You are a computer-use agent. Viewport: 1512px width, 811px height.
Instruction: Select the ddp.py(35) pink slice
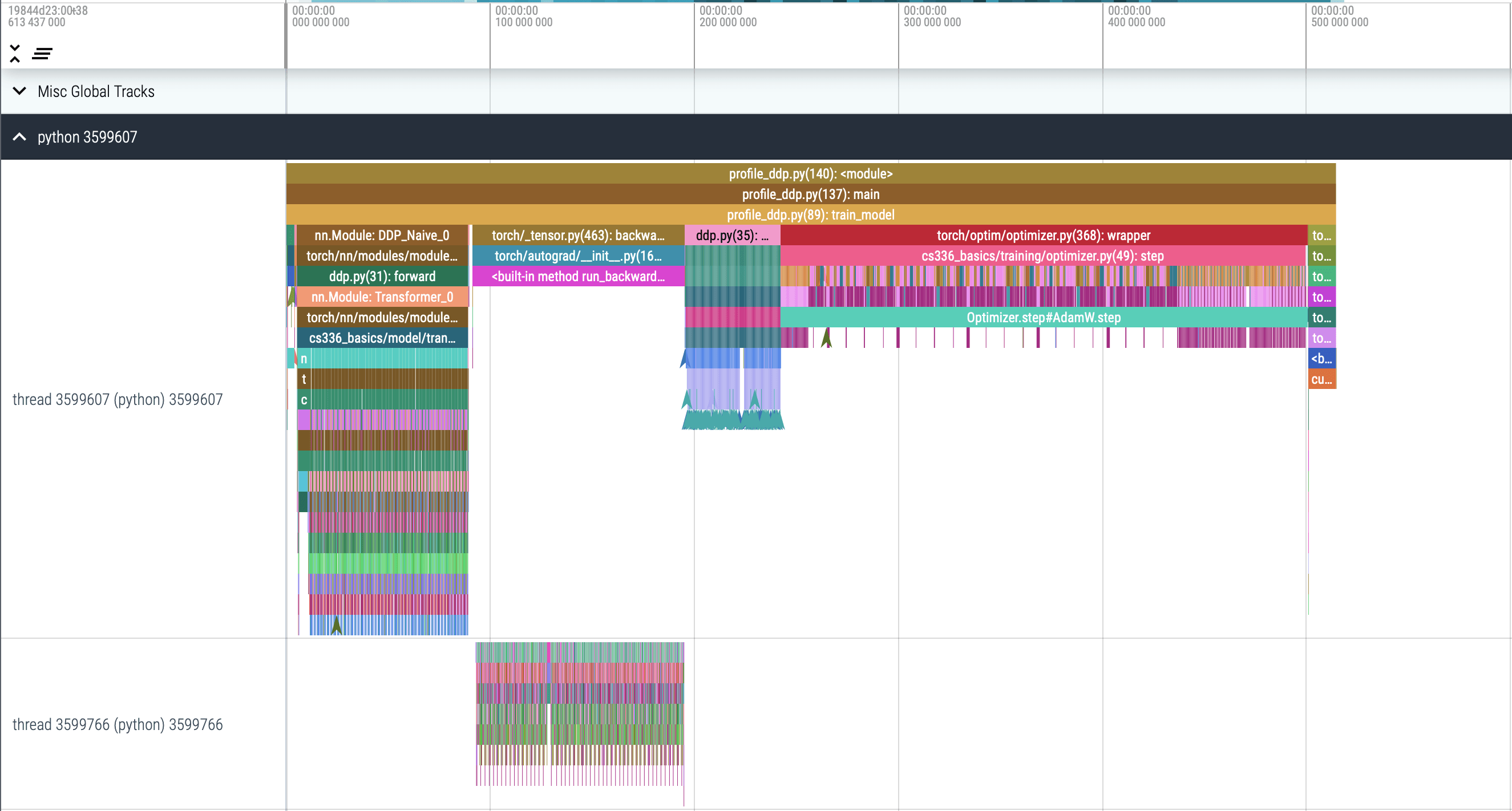732,236
